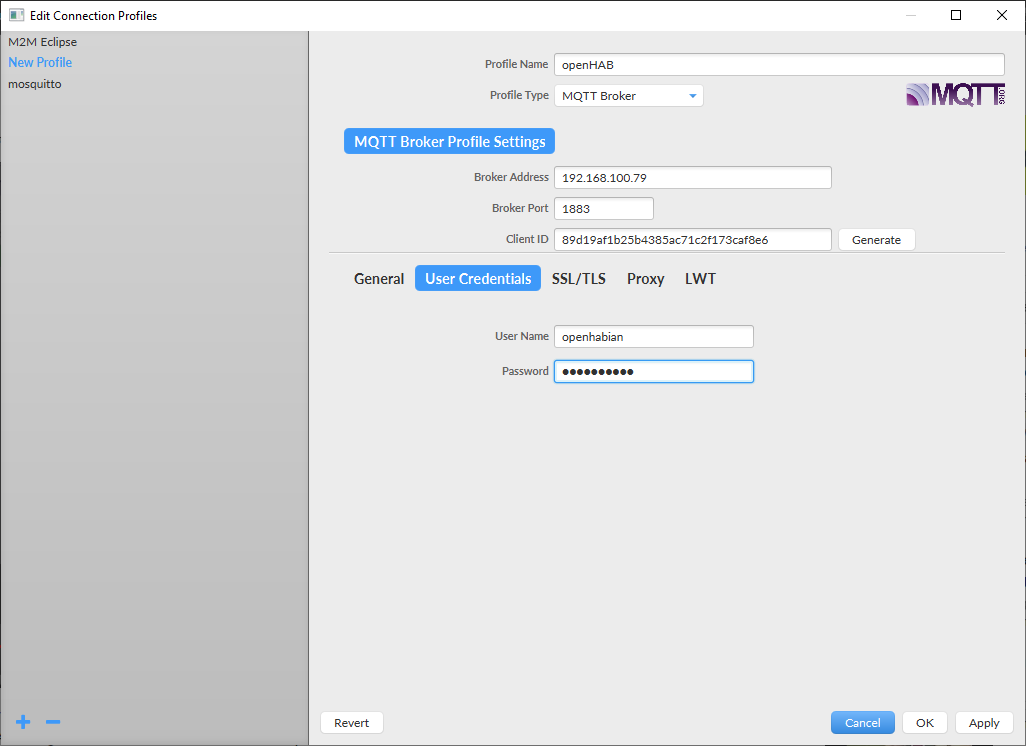Click inside the Broker Address field
The height and width of the screenshot is (746, 1026).
point(692,177)
